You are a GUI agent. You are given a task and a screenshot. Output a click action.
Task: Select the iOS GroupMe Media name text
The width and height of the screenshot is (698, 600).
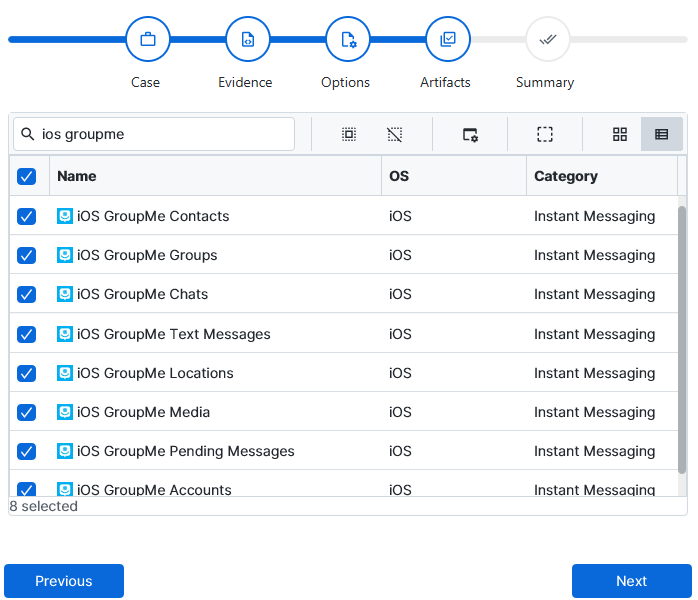click(x=143, y=412)
